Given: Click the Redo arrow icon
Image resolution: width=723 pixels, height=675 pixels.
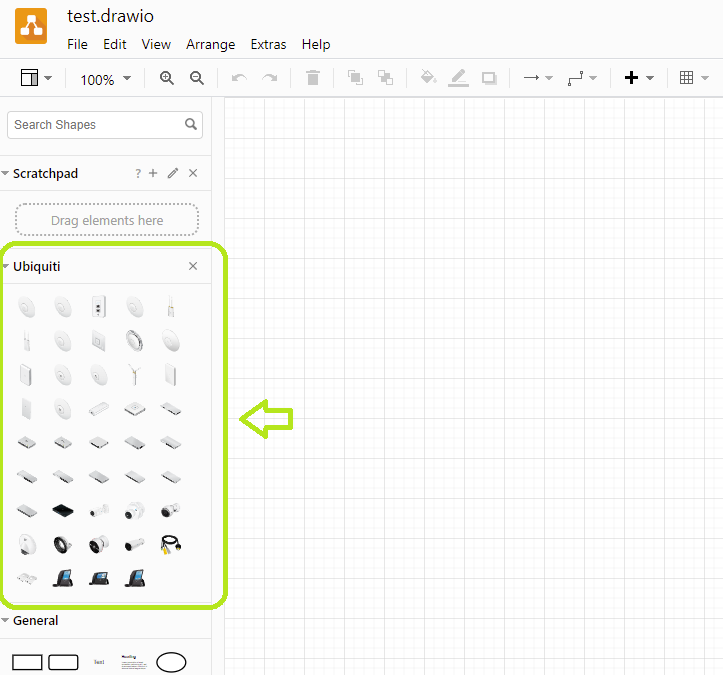Looking at the screenshot, I should [x=270, y=78].
